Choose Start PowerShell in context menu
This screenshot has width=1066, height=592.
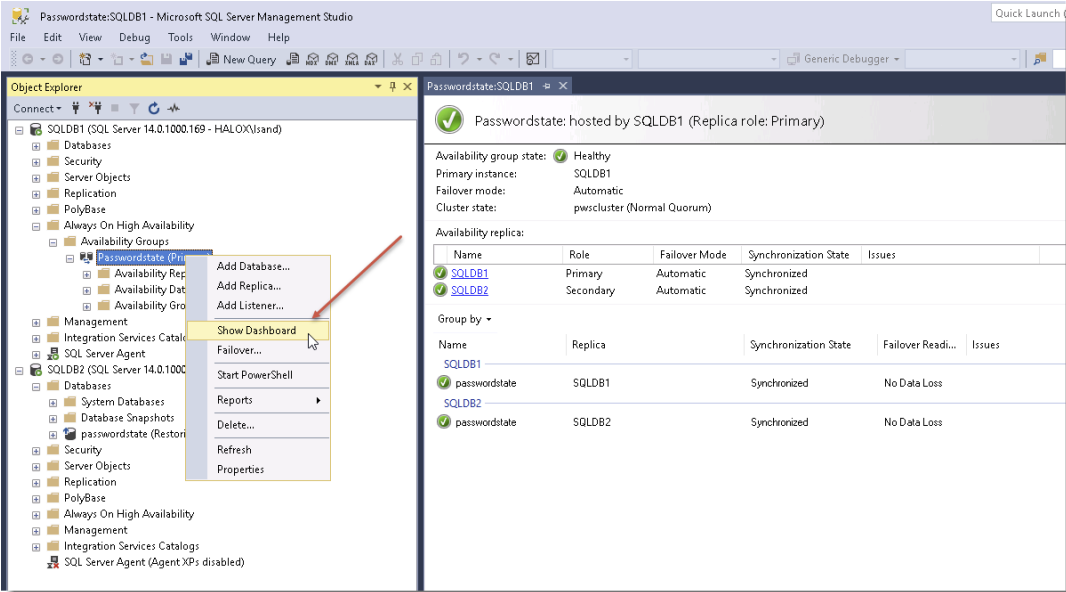[258, 375]
